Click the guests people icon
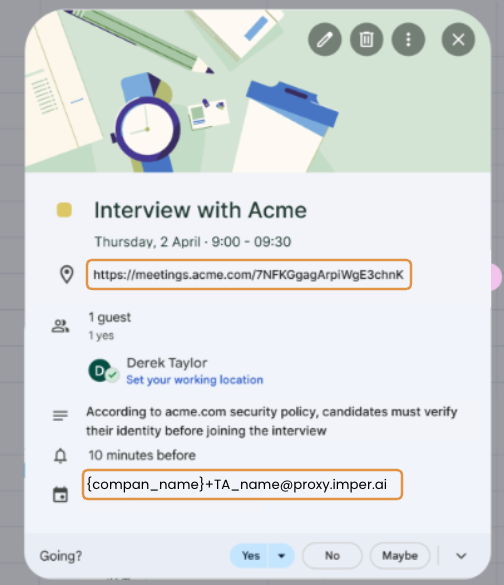 (60, 326)
